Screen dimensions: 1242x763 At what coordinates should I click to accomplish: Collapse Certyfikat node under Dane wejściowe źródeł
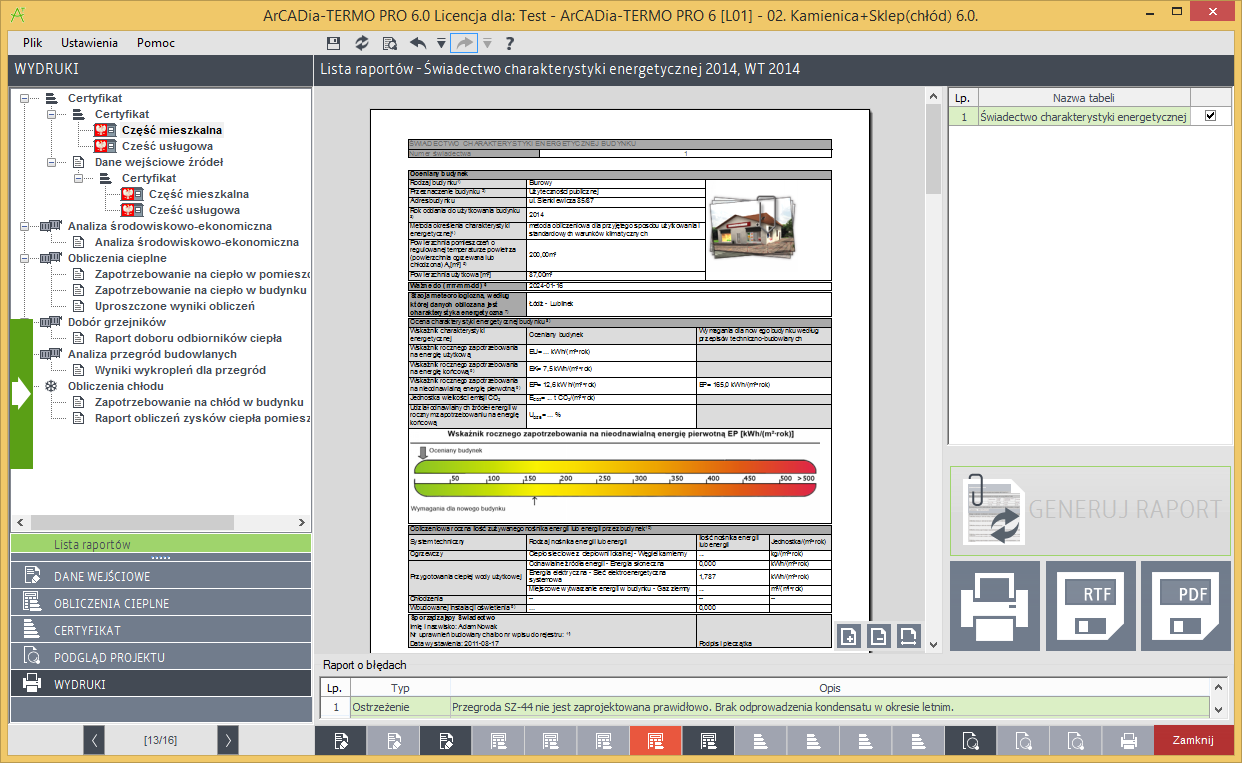77,178
